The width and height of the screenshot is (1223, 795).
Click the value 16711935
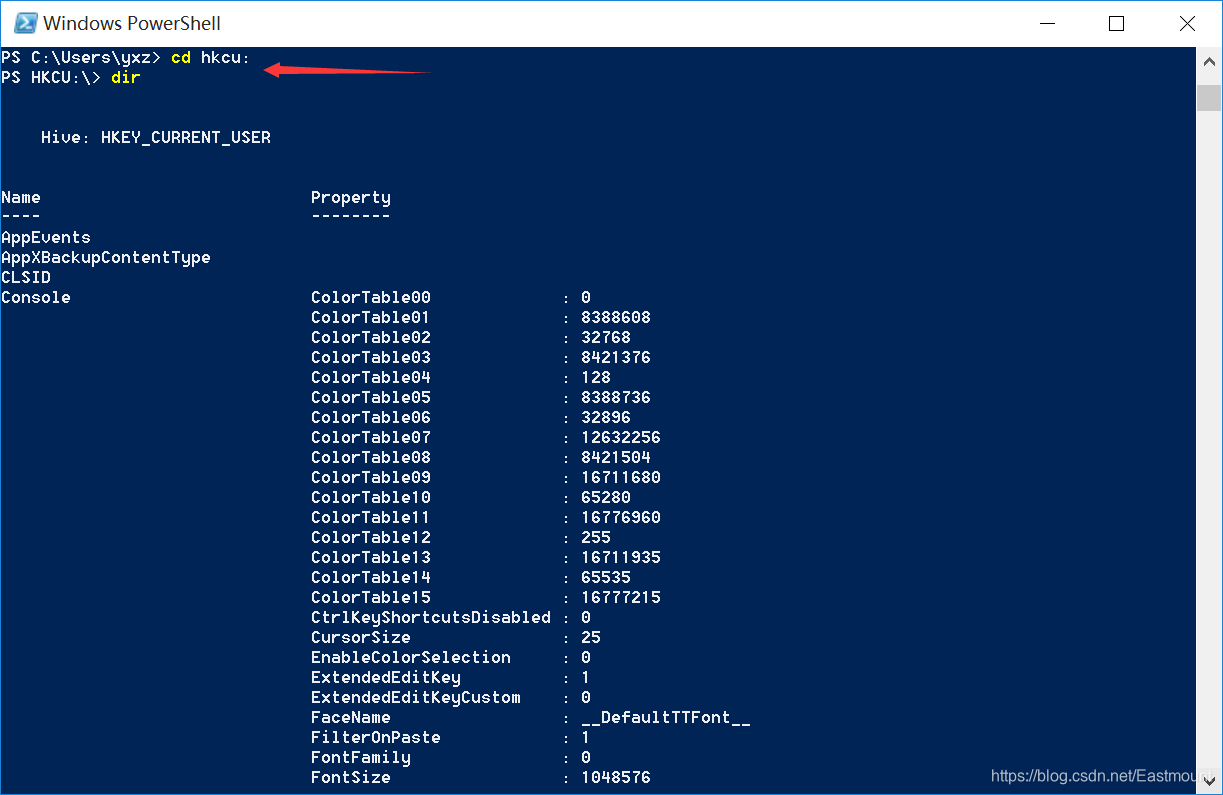(621, 557)
